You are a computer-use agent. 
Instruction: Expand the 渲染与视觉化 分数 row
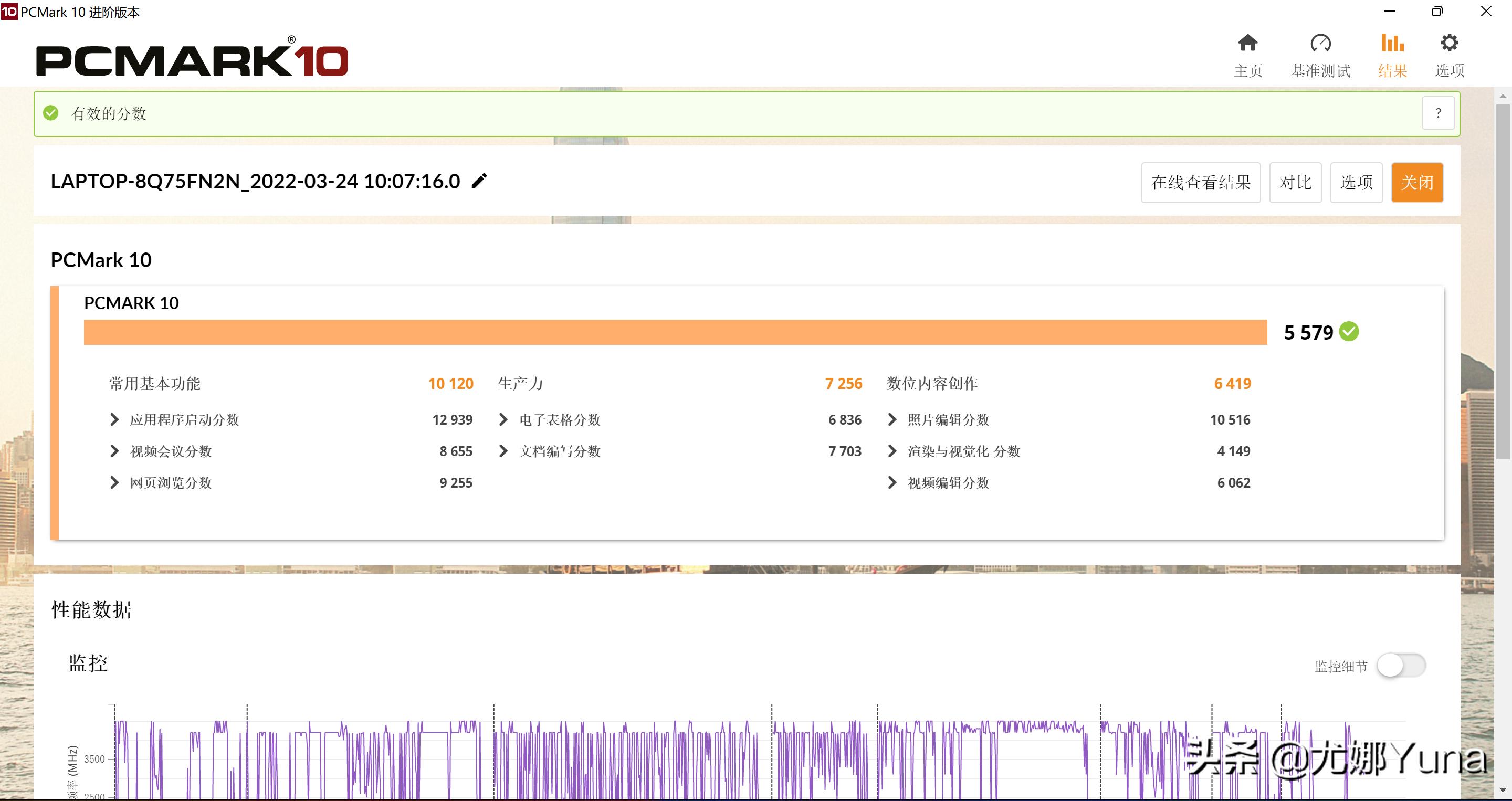point(892,451)
